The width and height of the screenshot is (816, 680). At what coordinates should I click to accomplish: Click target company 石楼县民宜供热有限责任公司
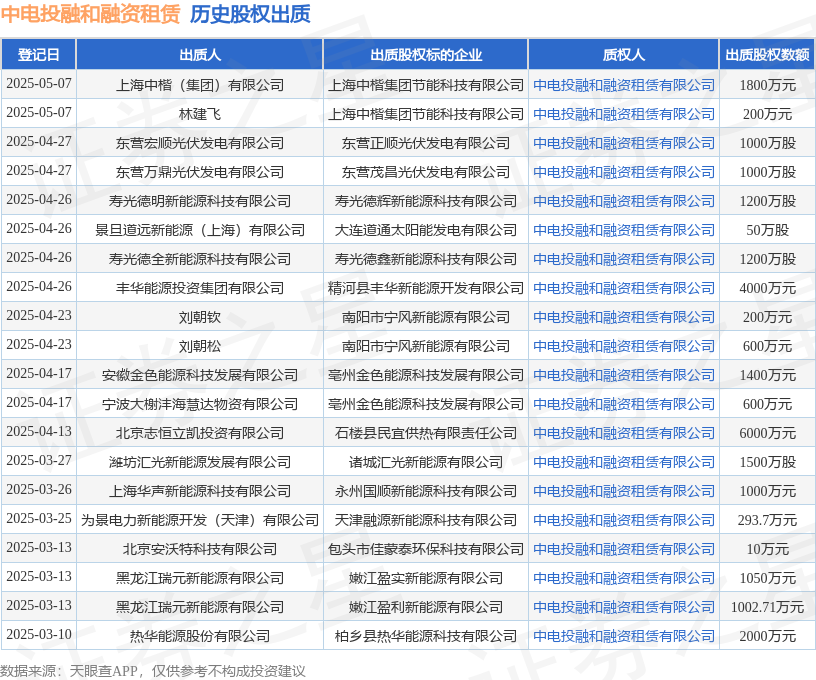(x=426, y=433)
